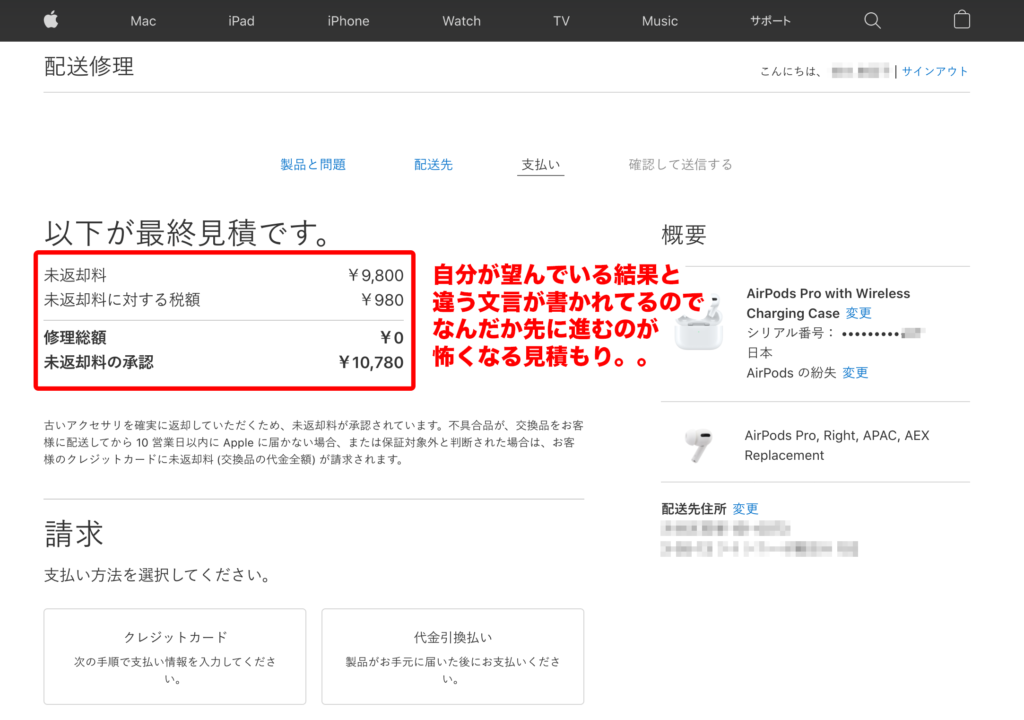Click the ¥9,800 未返却料 amount
Image resolution: width=1024 pixels, height=720 pixels.
[376, 276]
